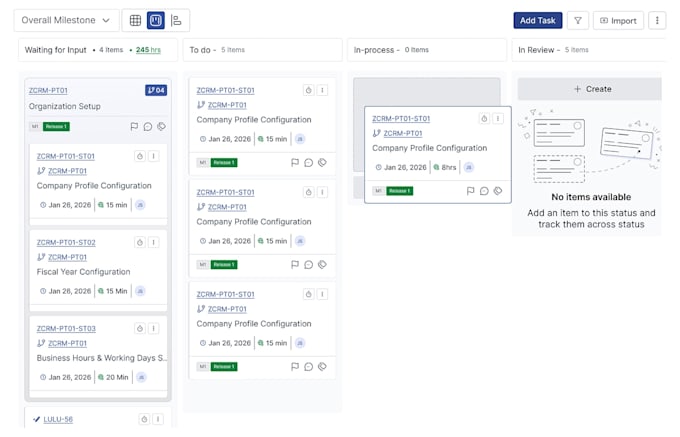Click Release 1 tag on the 8hrs card
The image size is (680, 437).
pyautogui.click(x=400, y=191)
